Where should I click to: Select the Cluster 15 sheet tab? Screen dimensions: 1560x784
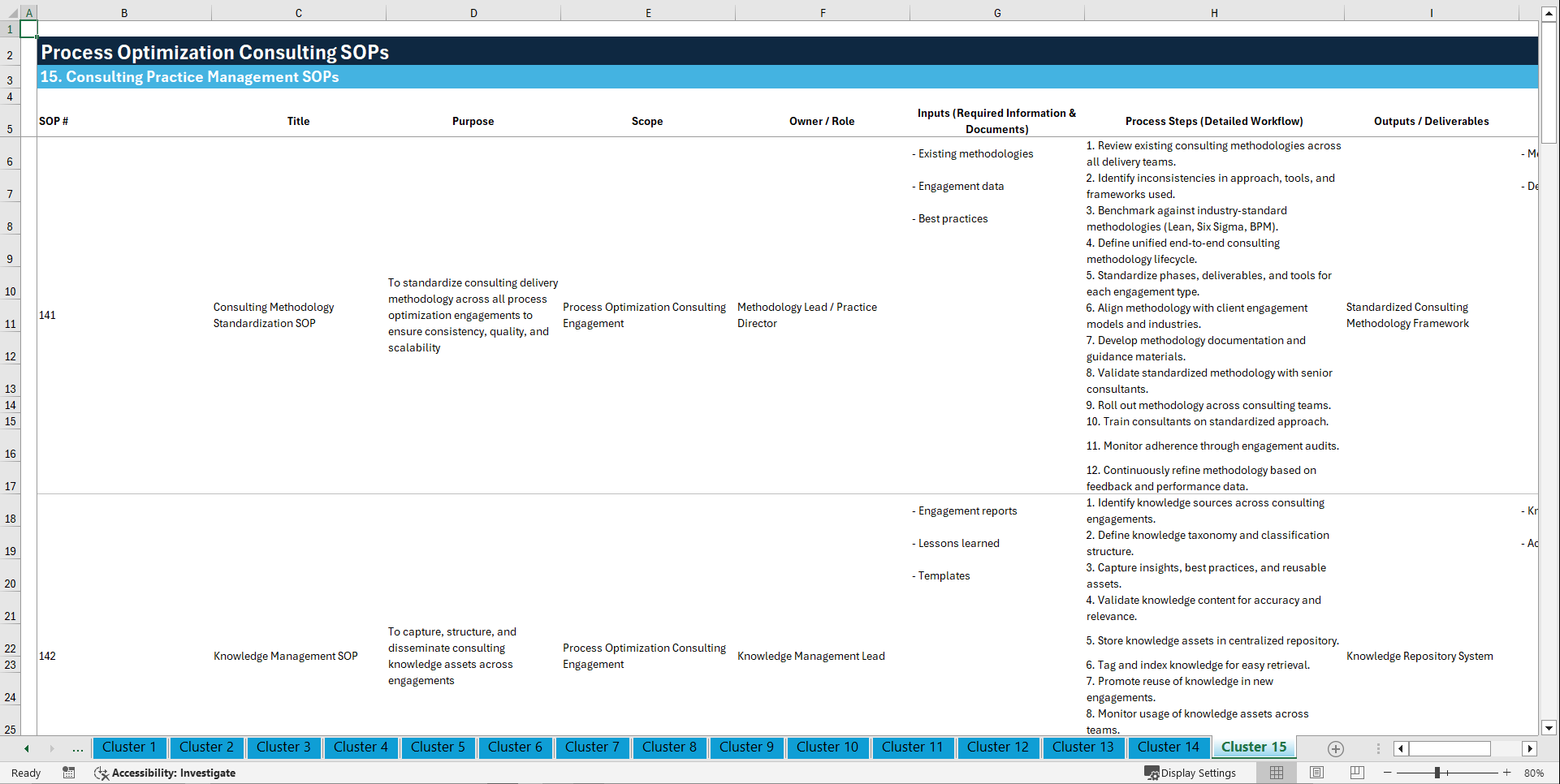point(1254,747)
